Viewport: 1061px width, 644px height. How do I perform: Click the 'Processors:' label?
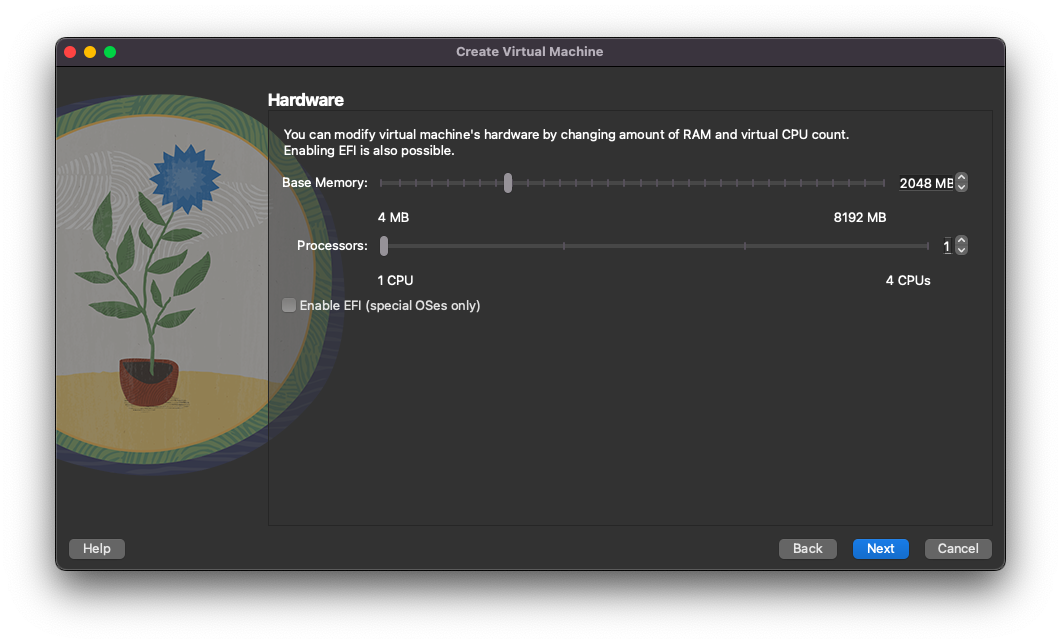coord(332,246)
